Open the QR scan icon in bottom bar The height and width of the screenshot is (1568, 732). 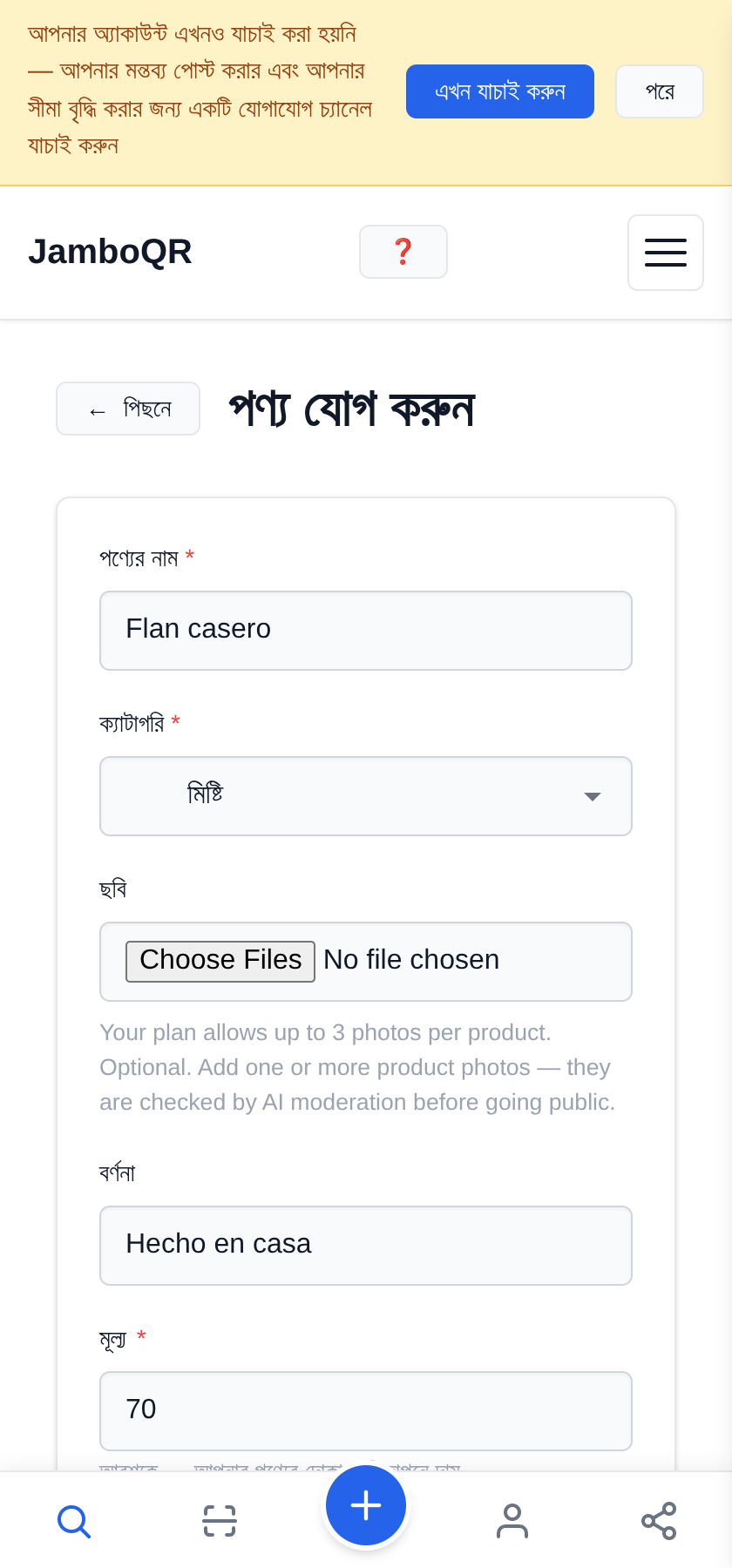220,1521
